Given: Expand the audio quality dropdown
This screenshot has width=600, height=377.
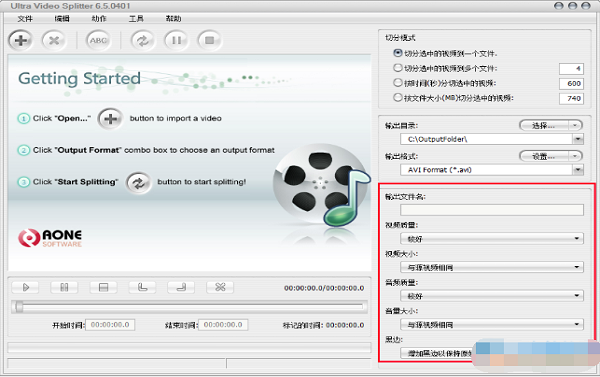Looking at the screenshot, I should pyautogui.click(x=492, y=296).
